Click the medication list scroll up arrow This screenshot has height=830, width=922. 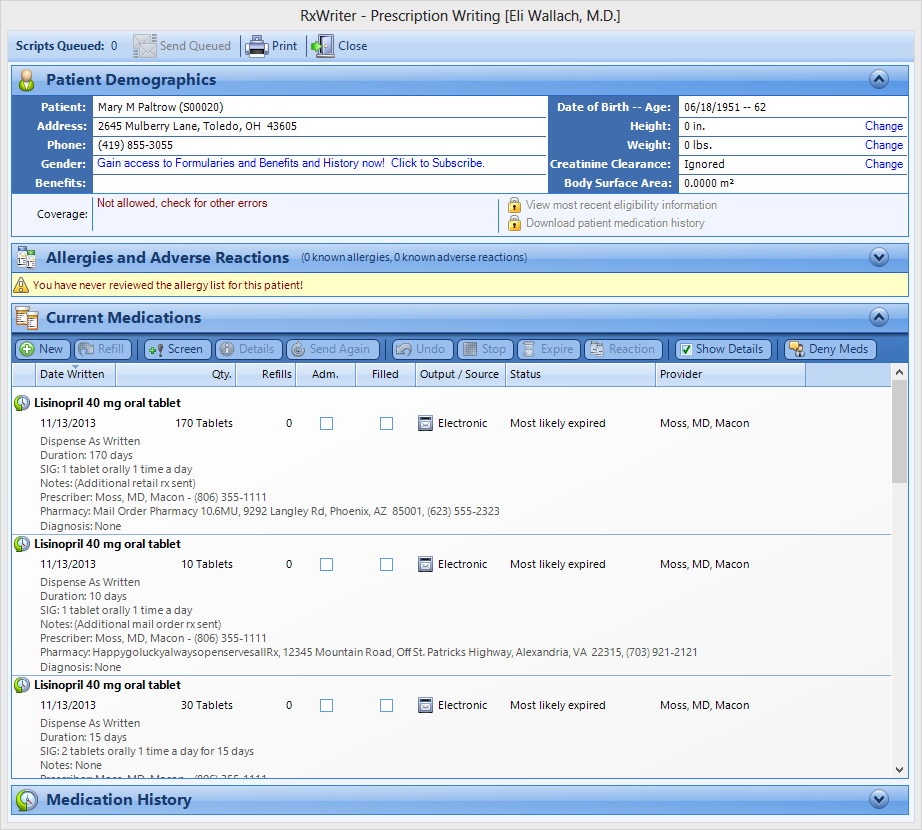click(x=899, y=372)
